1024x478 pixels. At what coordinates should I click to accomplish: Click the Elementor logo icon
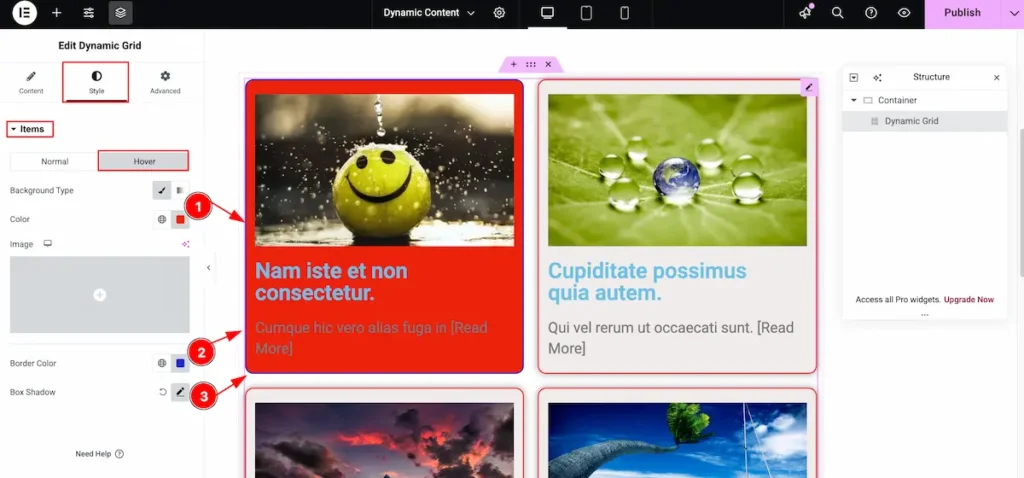coord(24,13)
